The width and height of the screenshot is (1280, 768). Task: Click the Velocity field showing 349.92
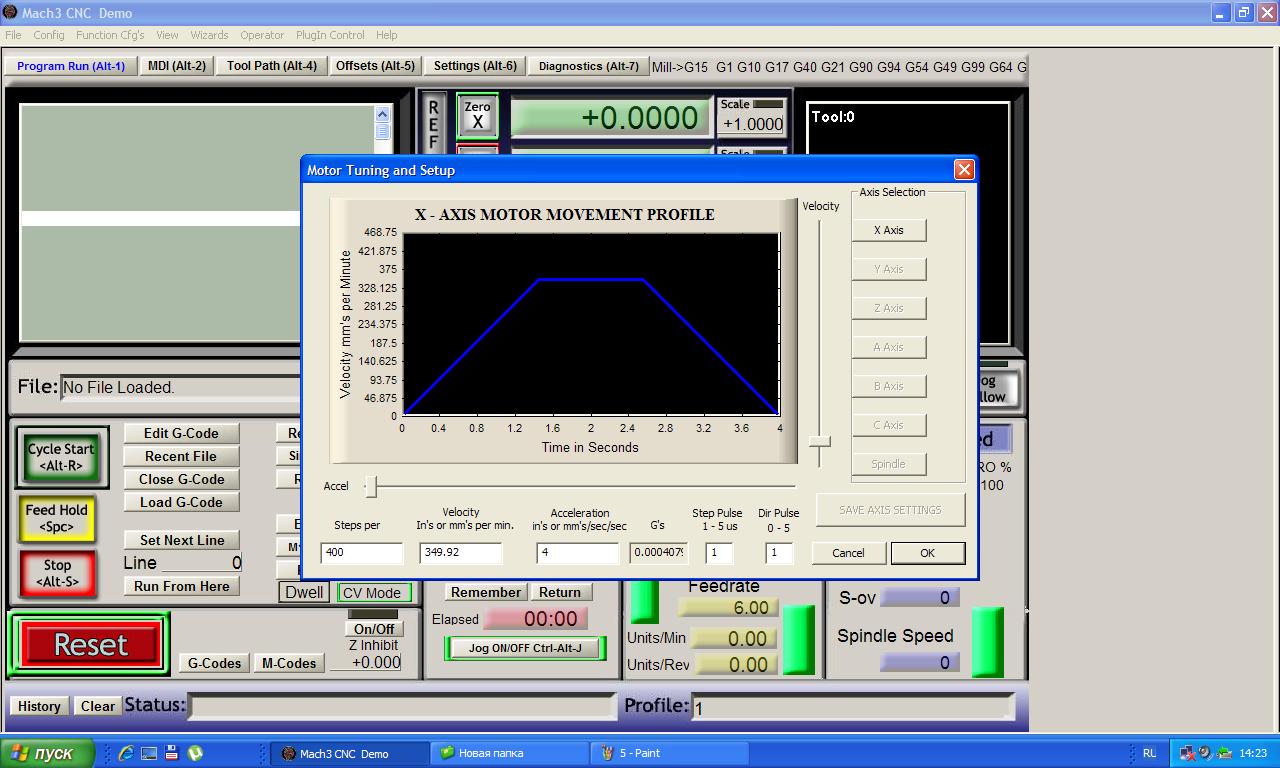click(461, 553)
